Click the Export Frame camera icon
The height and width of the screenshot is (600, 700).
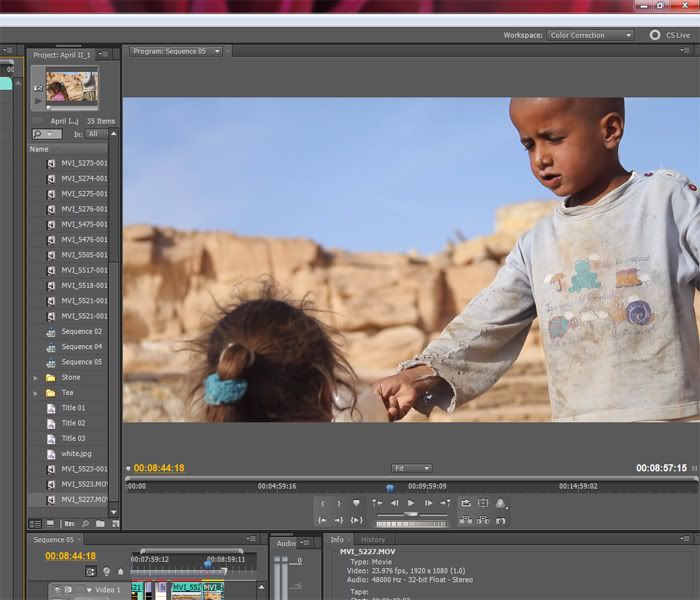(500, 520)
